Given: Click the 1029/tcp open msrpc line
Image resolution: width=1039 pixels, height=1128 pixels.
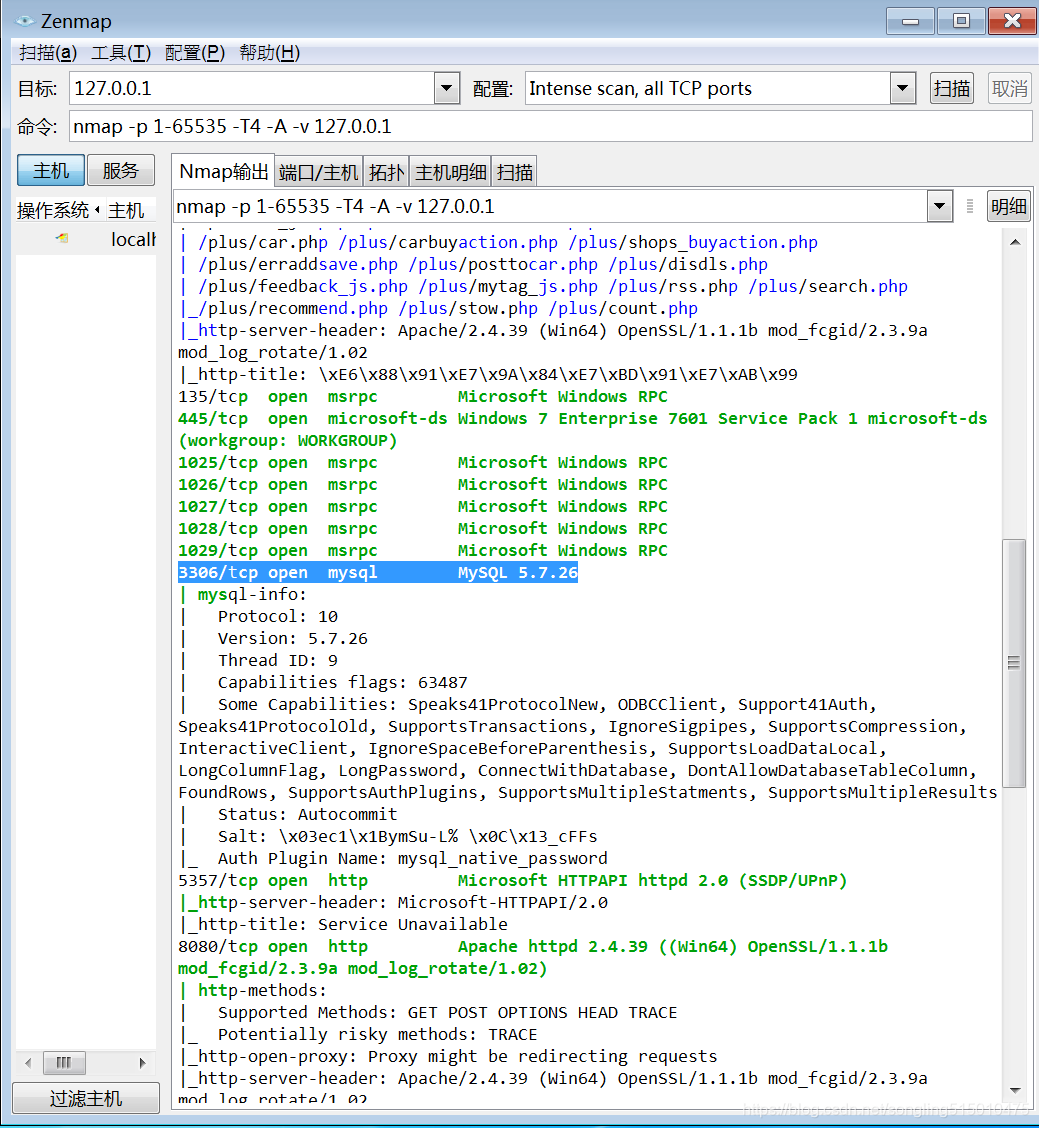Looking at the screenshot, I should point(422,550).
